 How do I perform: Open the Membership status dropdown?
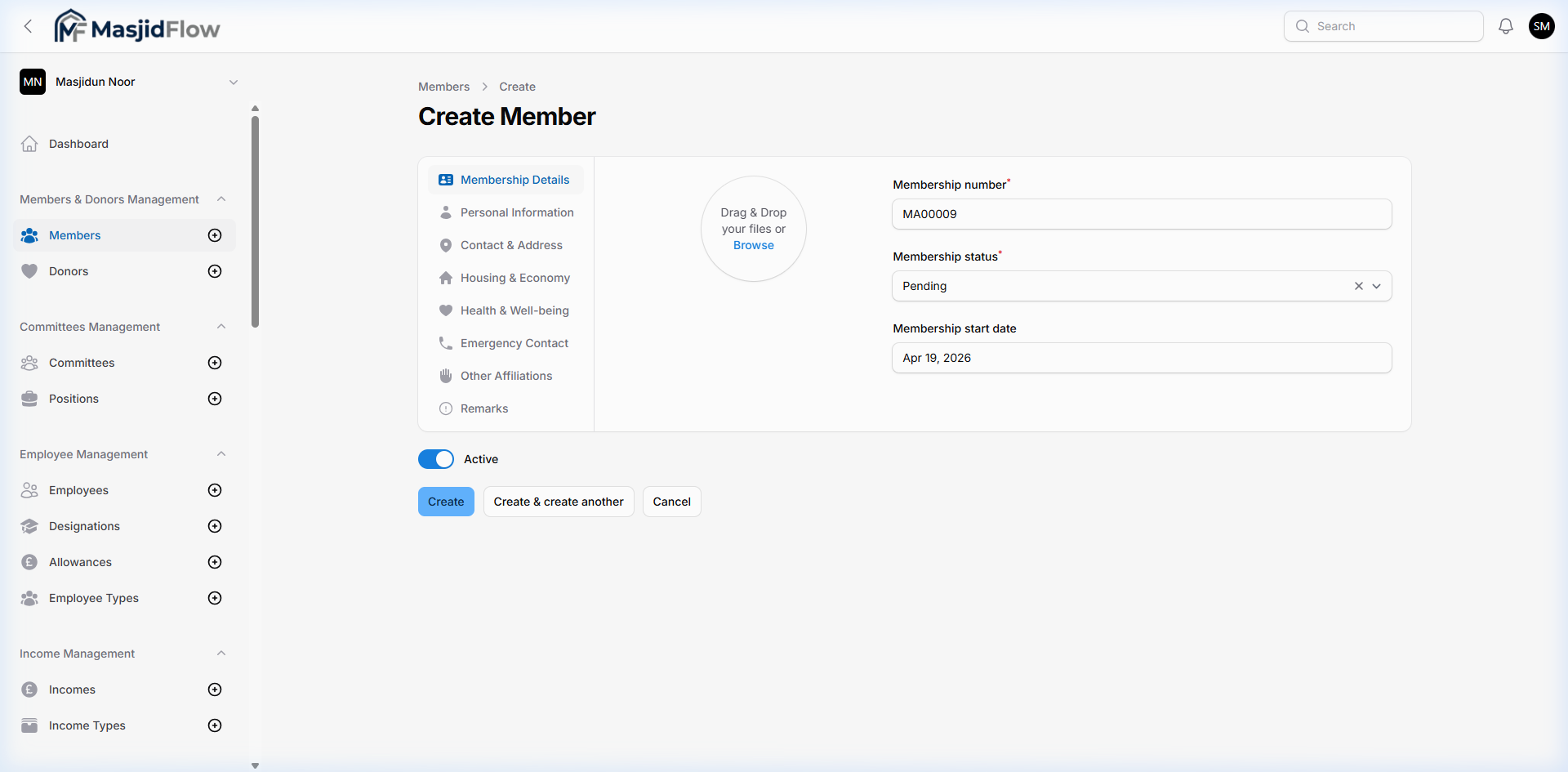(x=1378, y=286)
